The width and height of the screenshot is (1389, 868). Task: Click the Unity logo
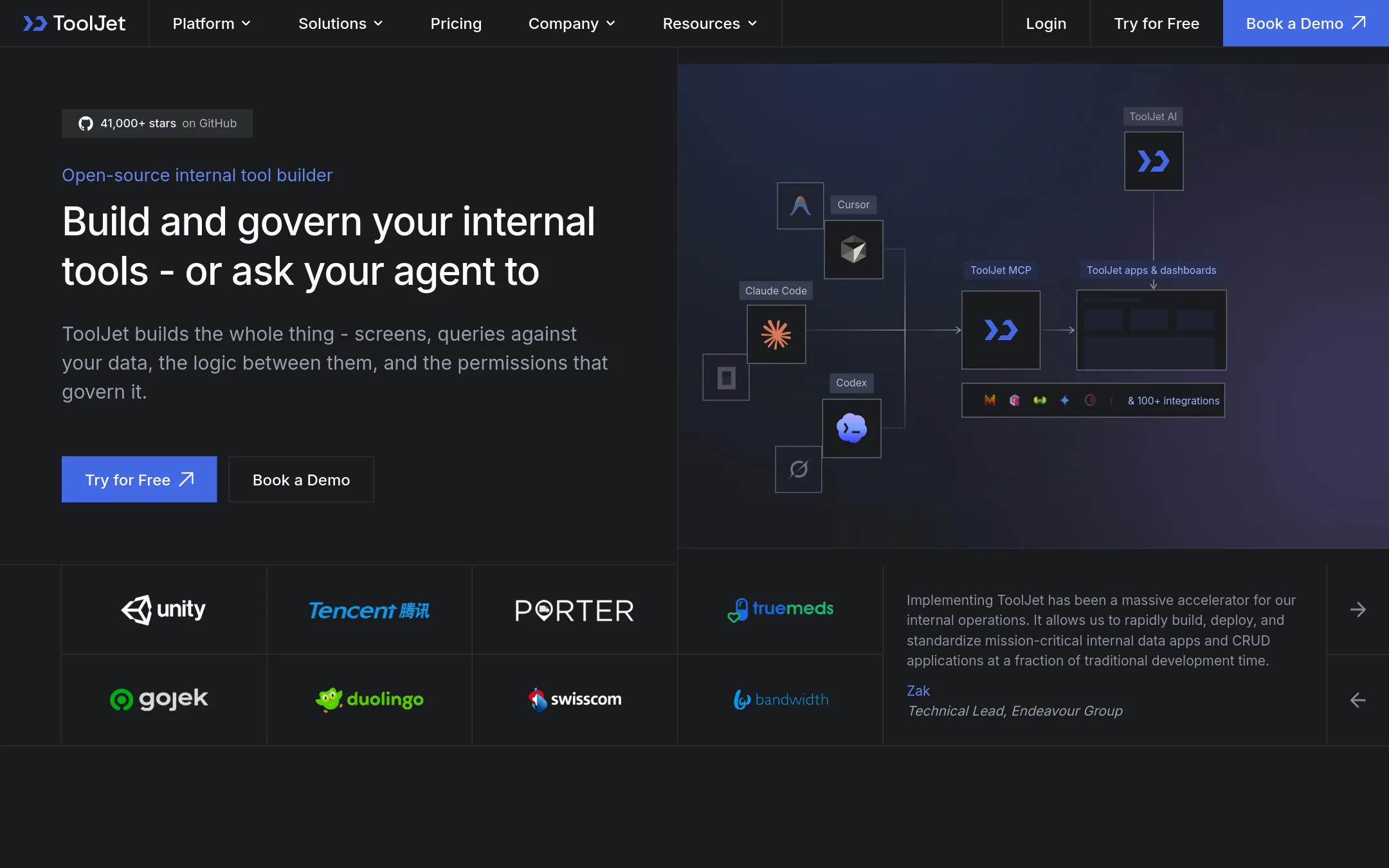point(163,610)
